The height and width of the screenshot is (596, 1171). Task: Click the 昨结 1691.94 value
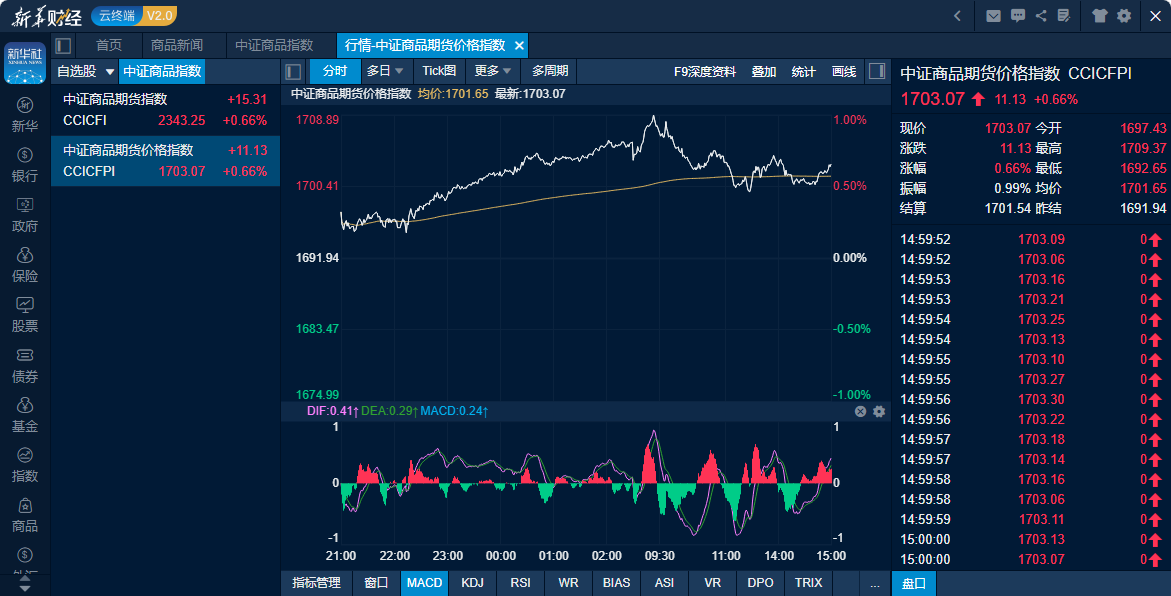[1143, 208]
